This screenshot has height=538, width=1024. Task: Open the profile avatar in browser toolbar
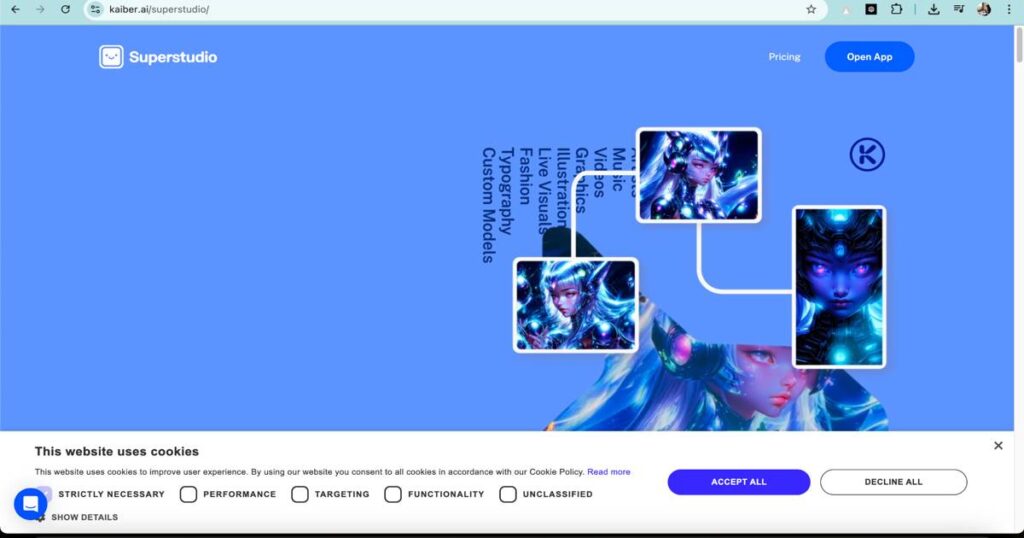tap(984, 9)
